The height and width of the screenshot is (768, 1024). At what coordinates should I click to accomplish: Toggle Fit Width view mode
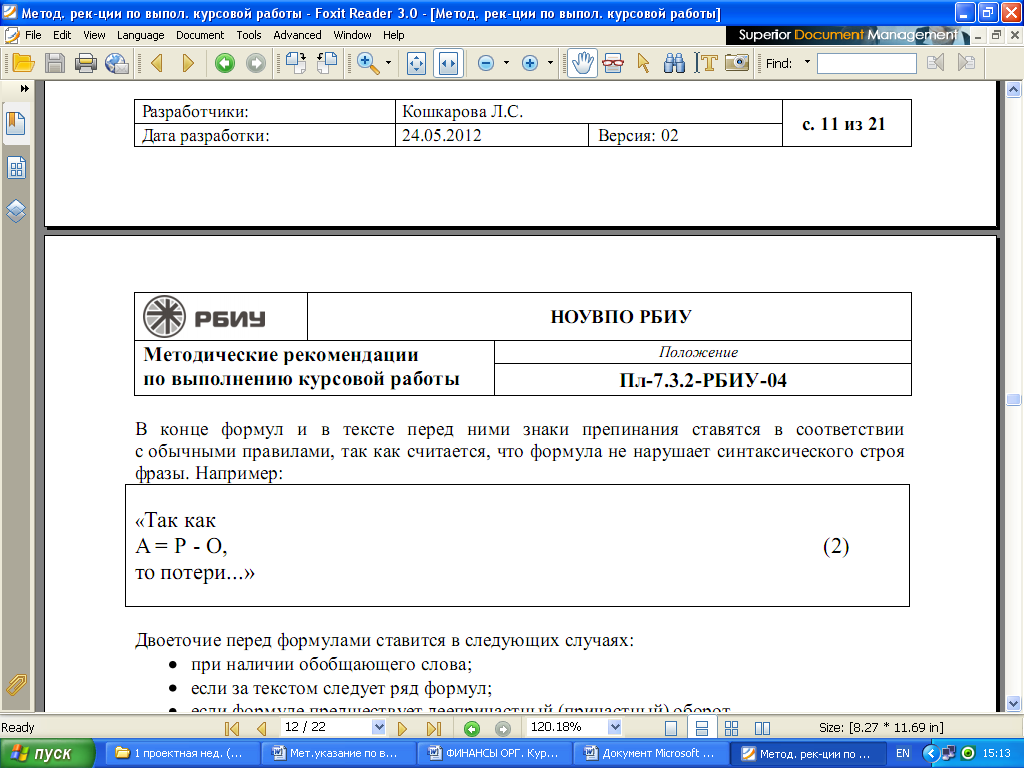[x=448, y=63]
